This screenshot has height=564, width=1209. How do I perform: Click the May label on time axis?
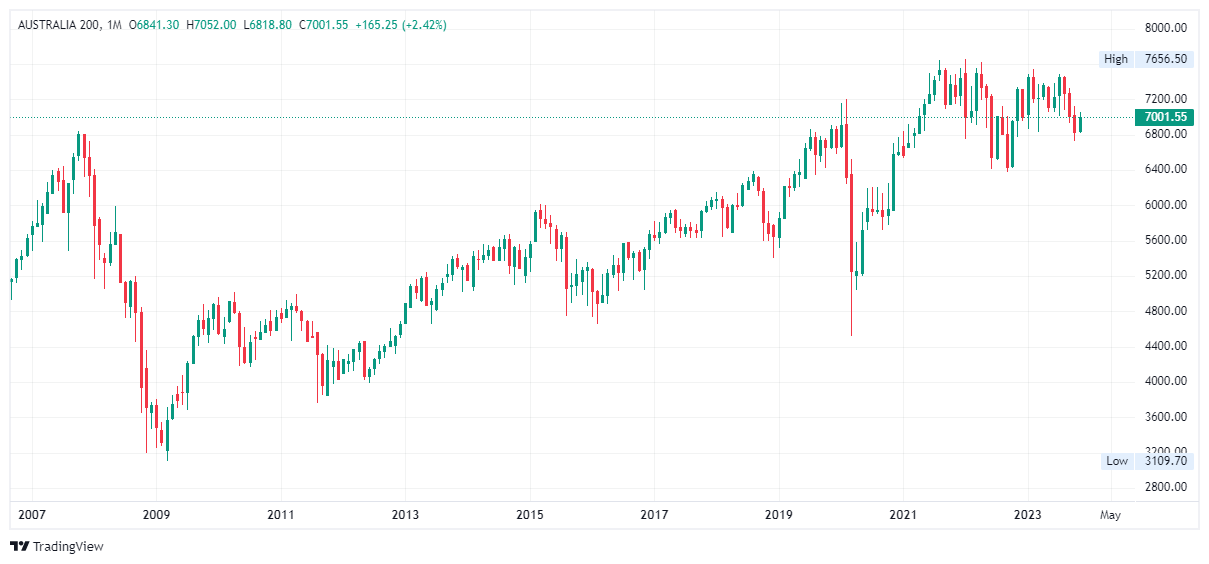click(x=1110, y=515)
